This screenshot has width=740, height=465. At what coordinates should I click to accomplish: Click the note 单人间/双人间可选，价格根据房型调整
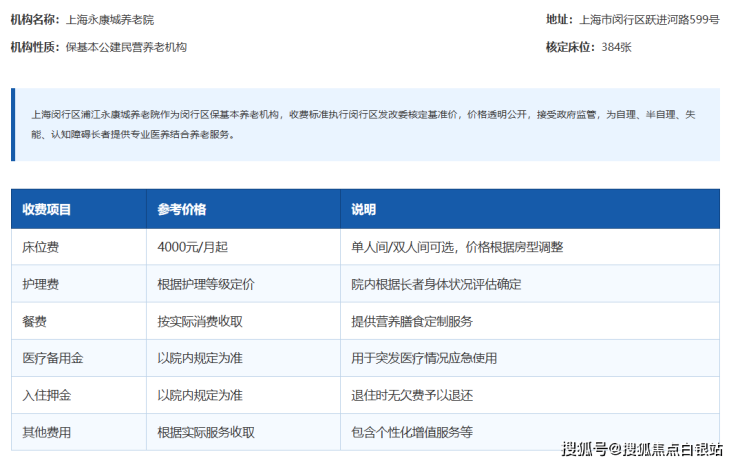(457, 247)
